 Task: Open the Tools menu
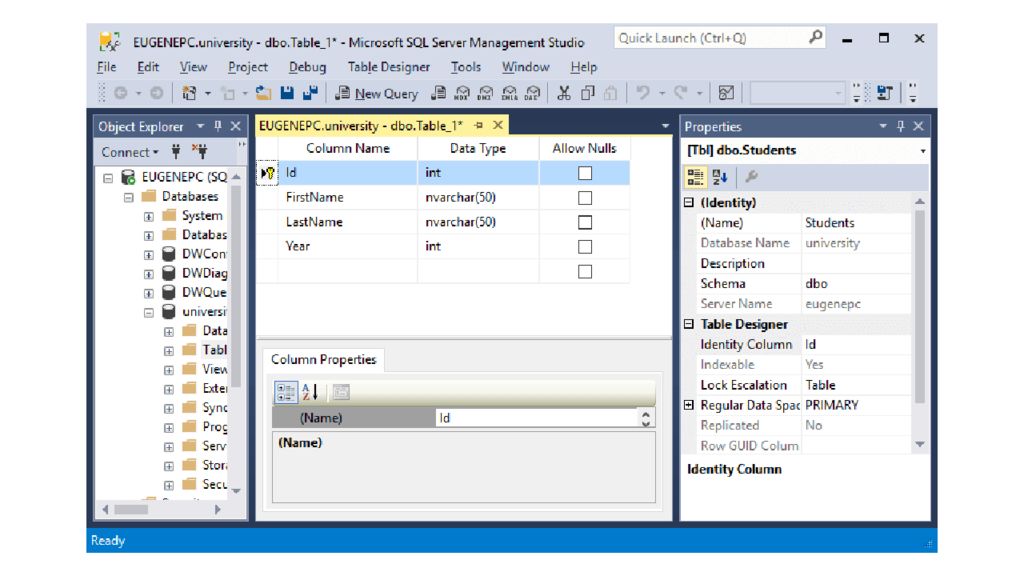coord(466,67)
